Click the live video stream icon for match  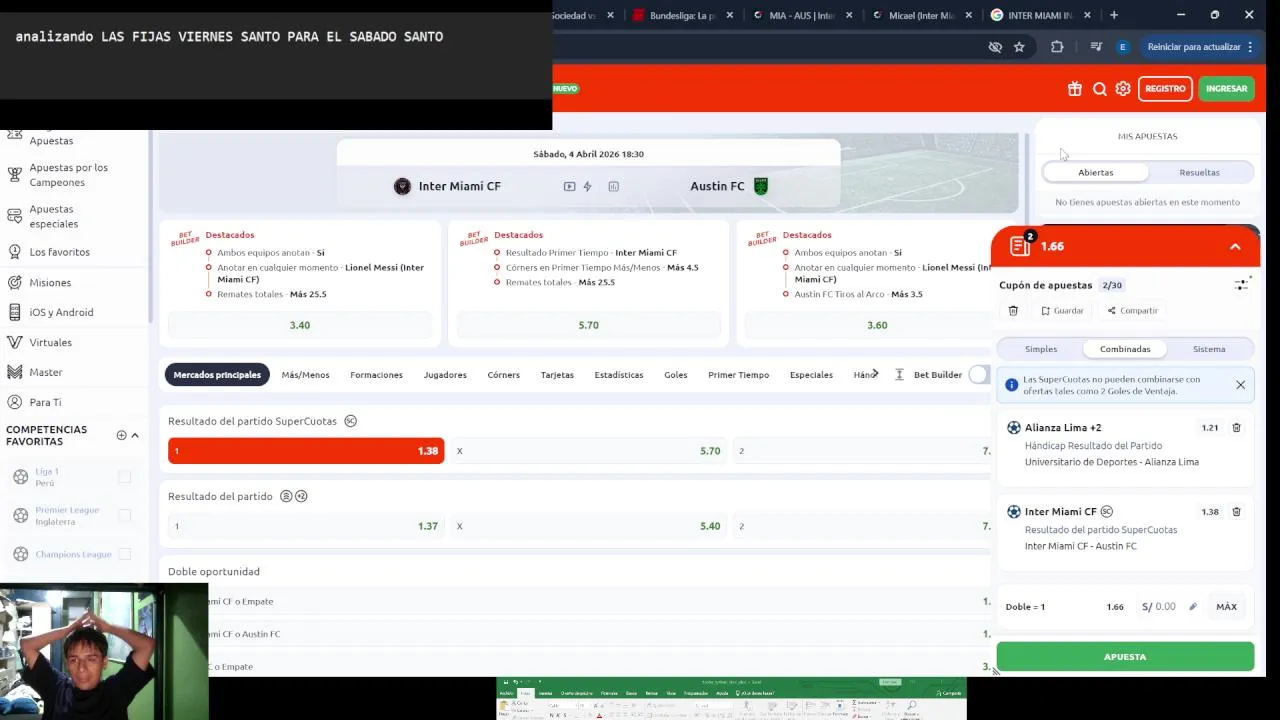[569, 186]
